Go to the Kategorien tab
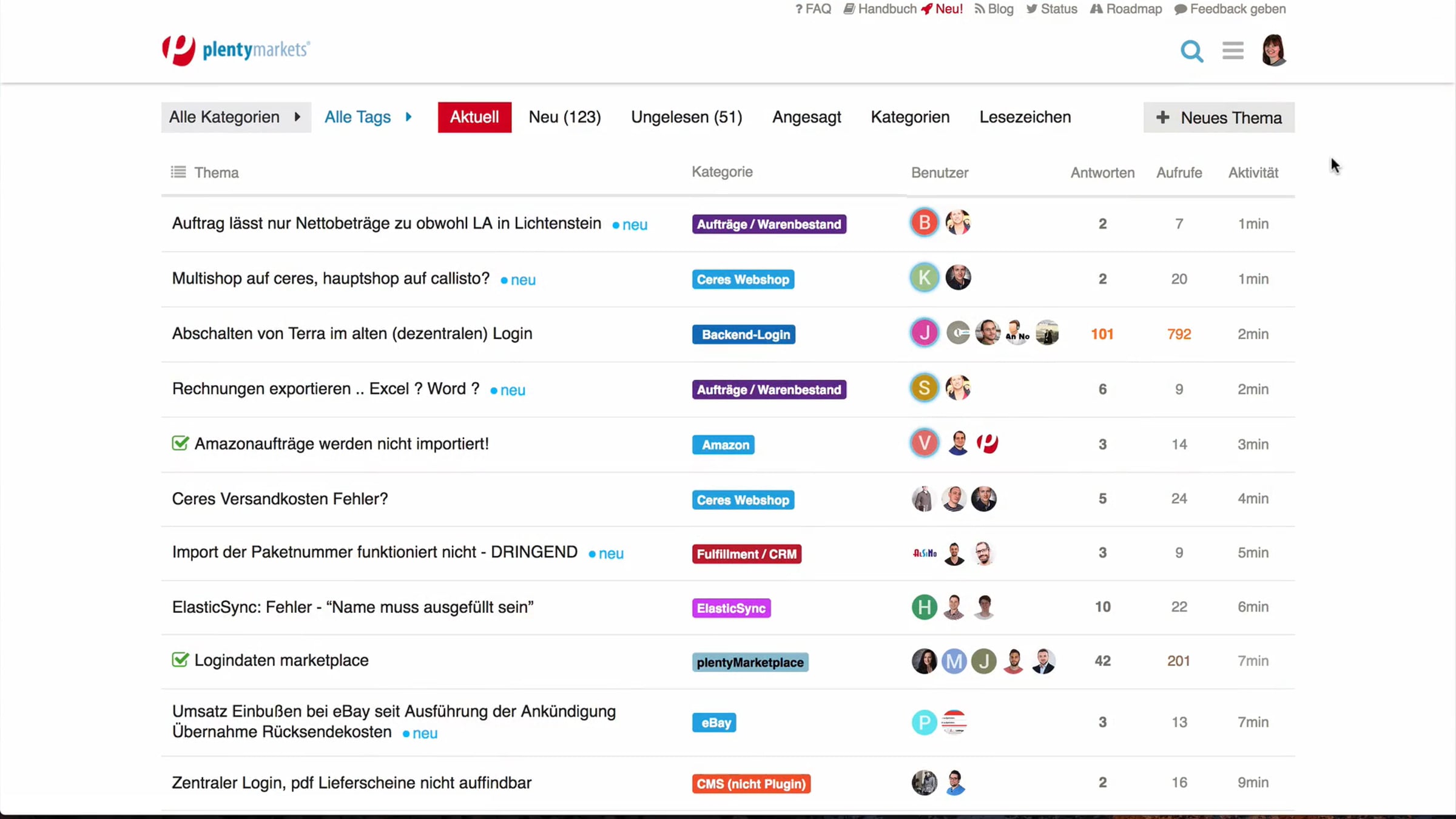The image size is (1456, 819). 910,117
